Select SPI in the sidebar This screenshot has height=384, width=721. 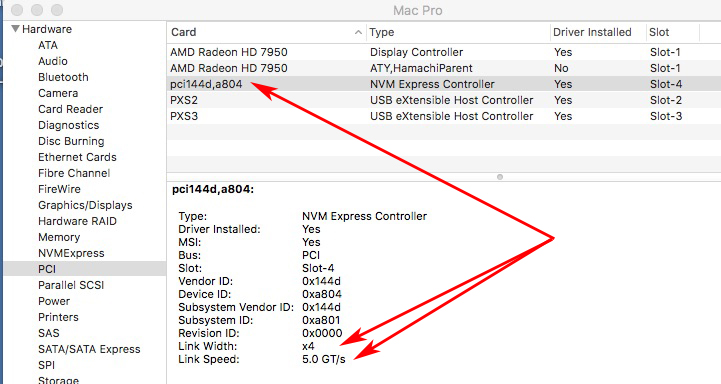[x=46, y=365]
